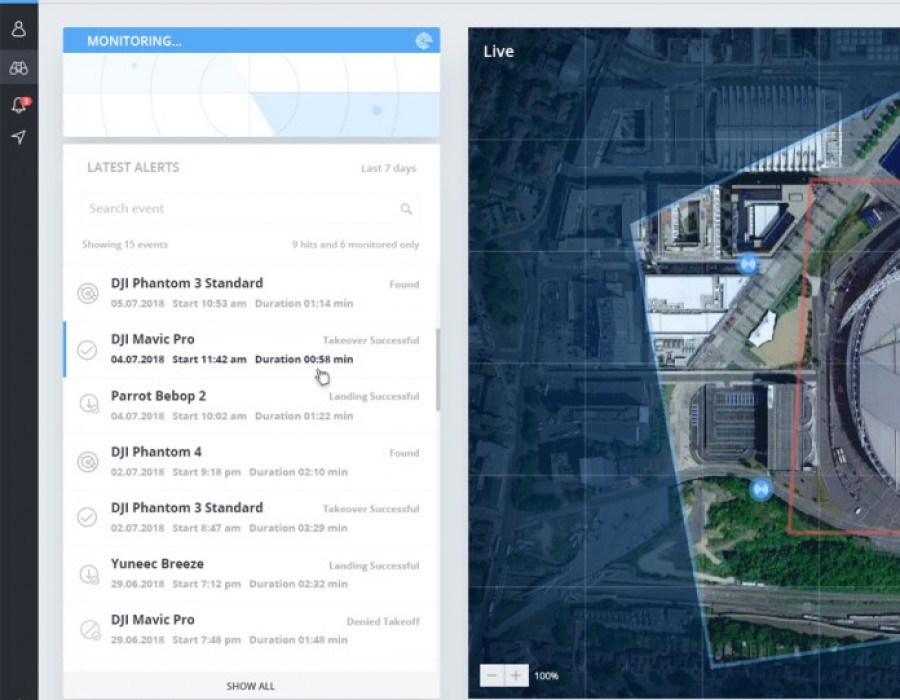Click the navigation arrow sidebar icon
The width and height of the screenshot is (900, 700).
coord(18,137)
